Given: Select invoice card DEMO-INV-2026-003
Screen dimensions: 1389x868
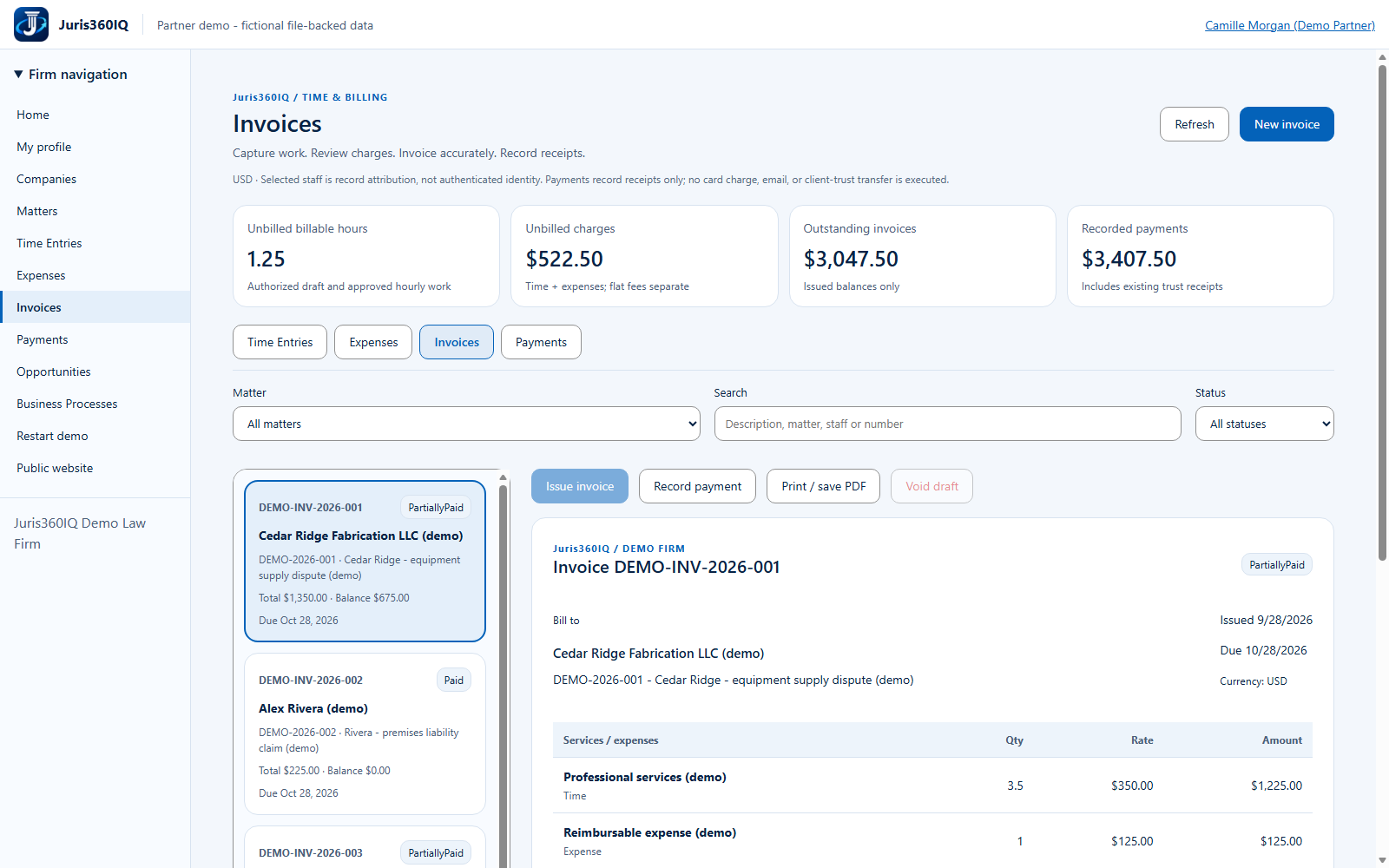Looking at the screenshot, I should (x=365, y=847).
